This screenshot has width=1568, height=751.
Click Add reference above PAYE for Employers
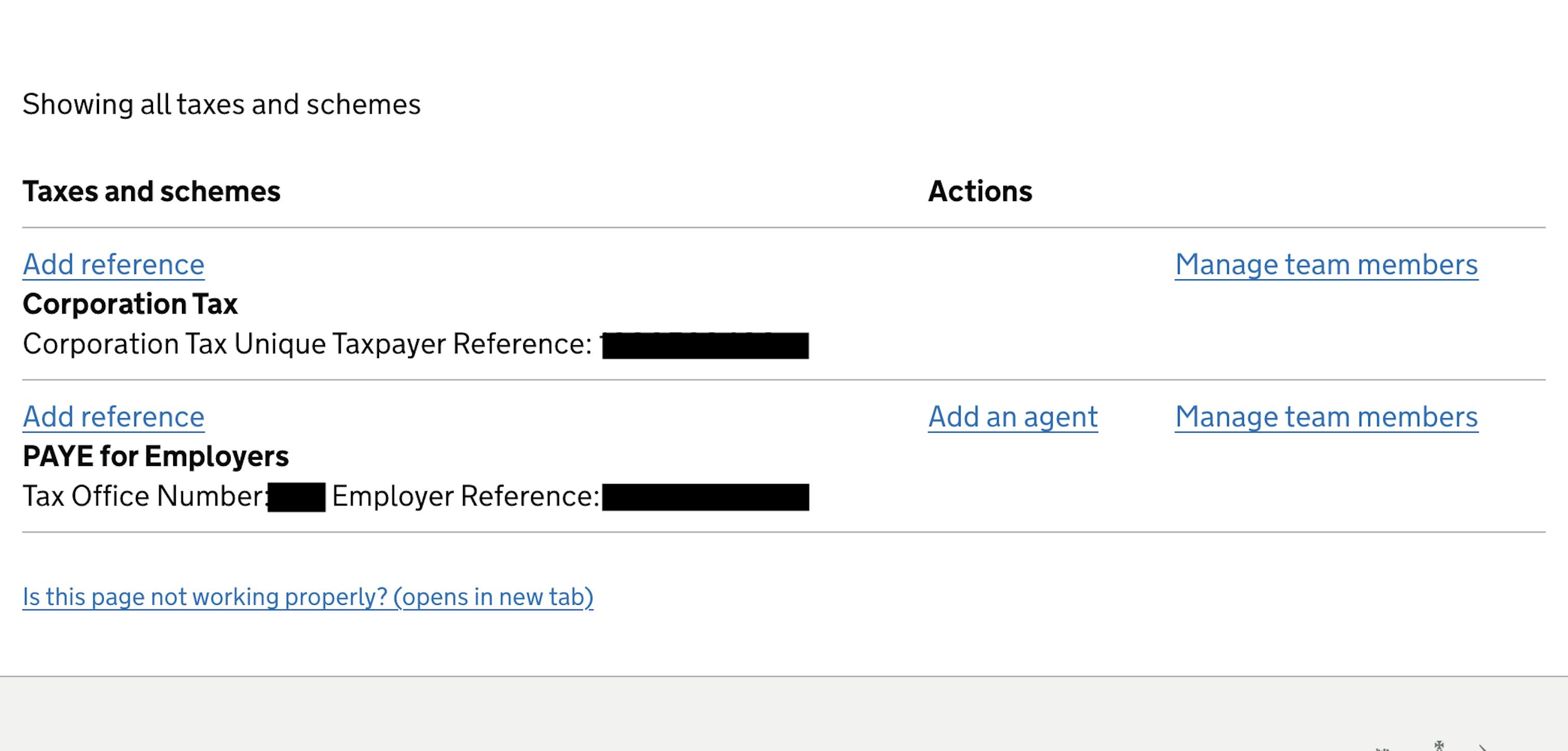tap(113, 417)
